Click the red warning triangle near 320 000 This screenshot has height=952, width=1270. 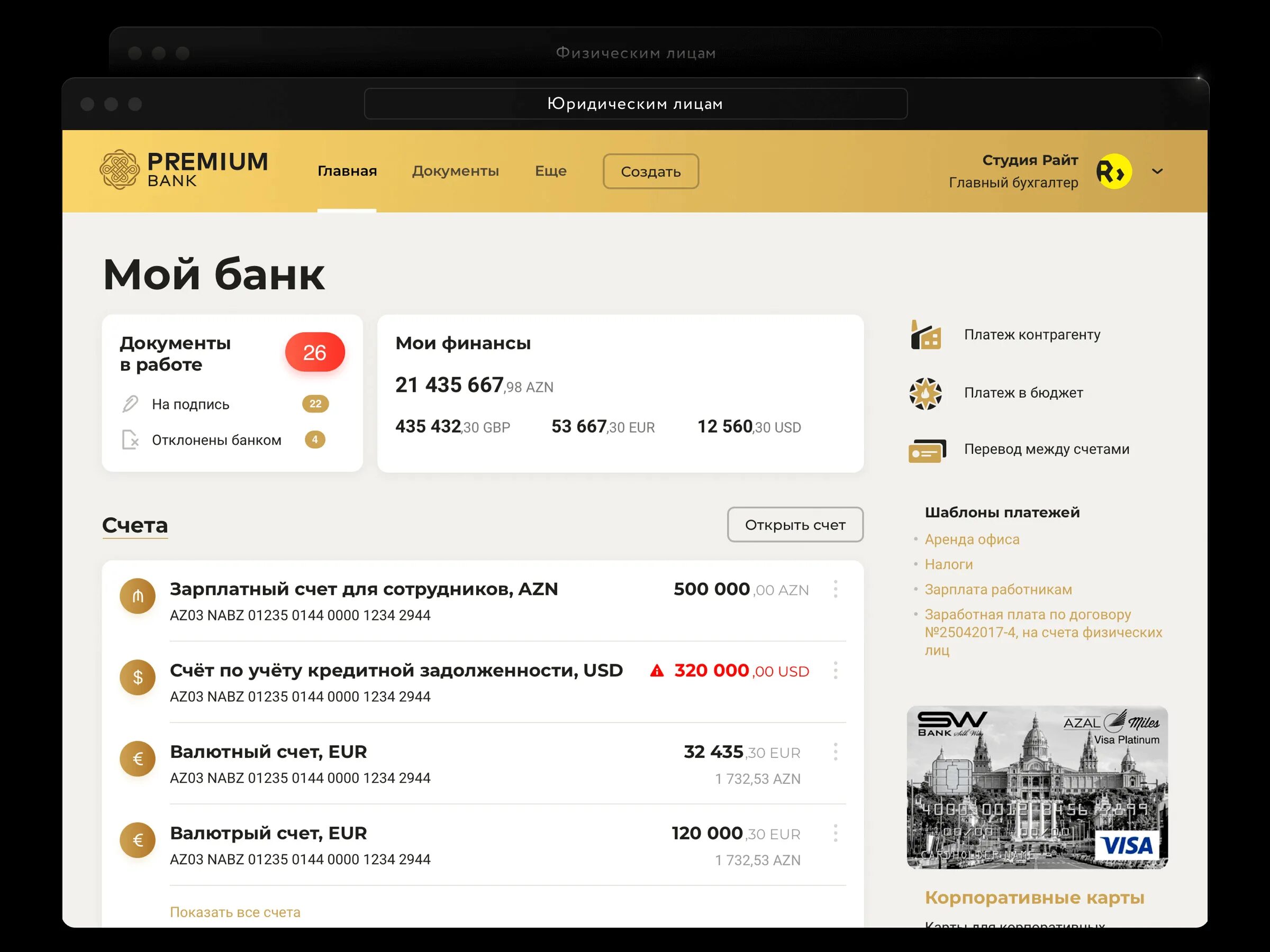tap(657, 671)
